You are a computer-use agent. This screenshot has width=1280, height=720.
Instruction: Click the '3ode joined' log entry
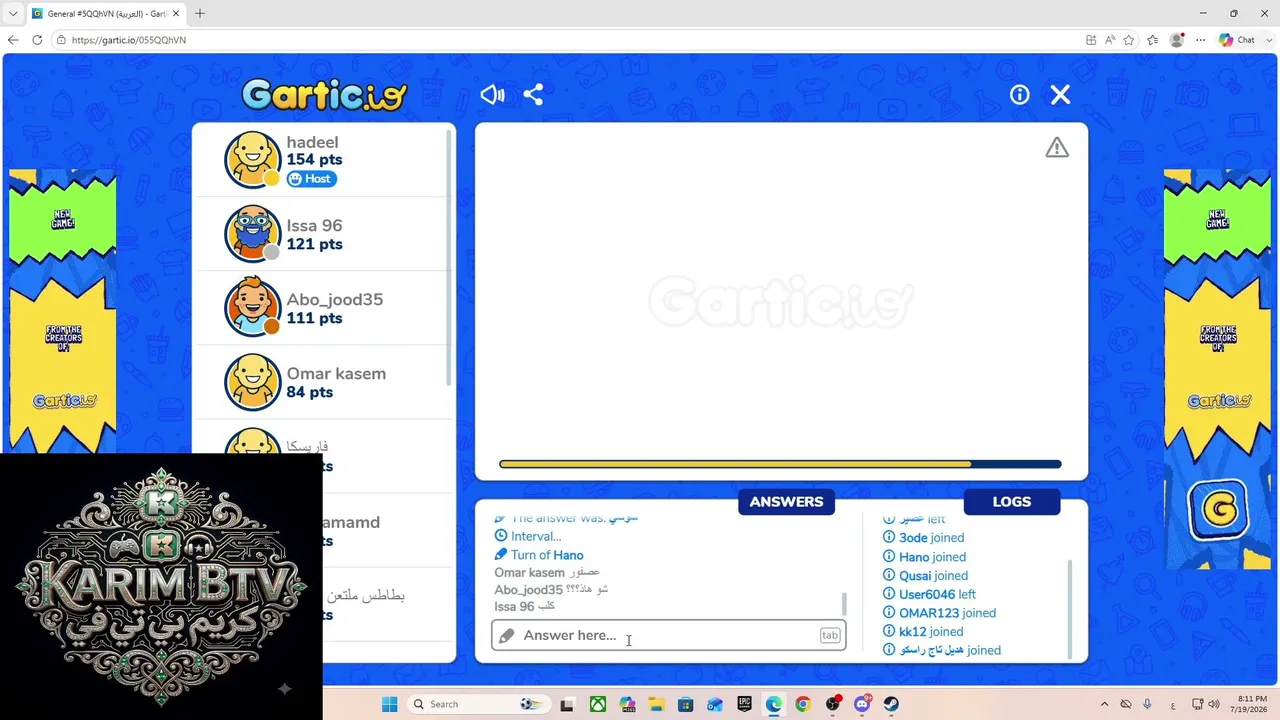(x=923, y=538)
